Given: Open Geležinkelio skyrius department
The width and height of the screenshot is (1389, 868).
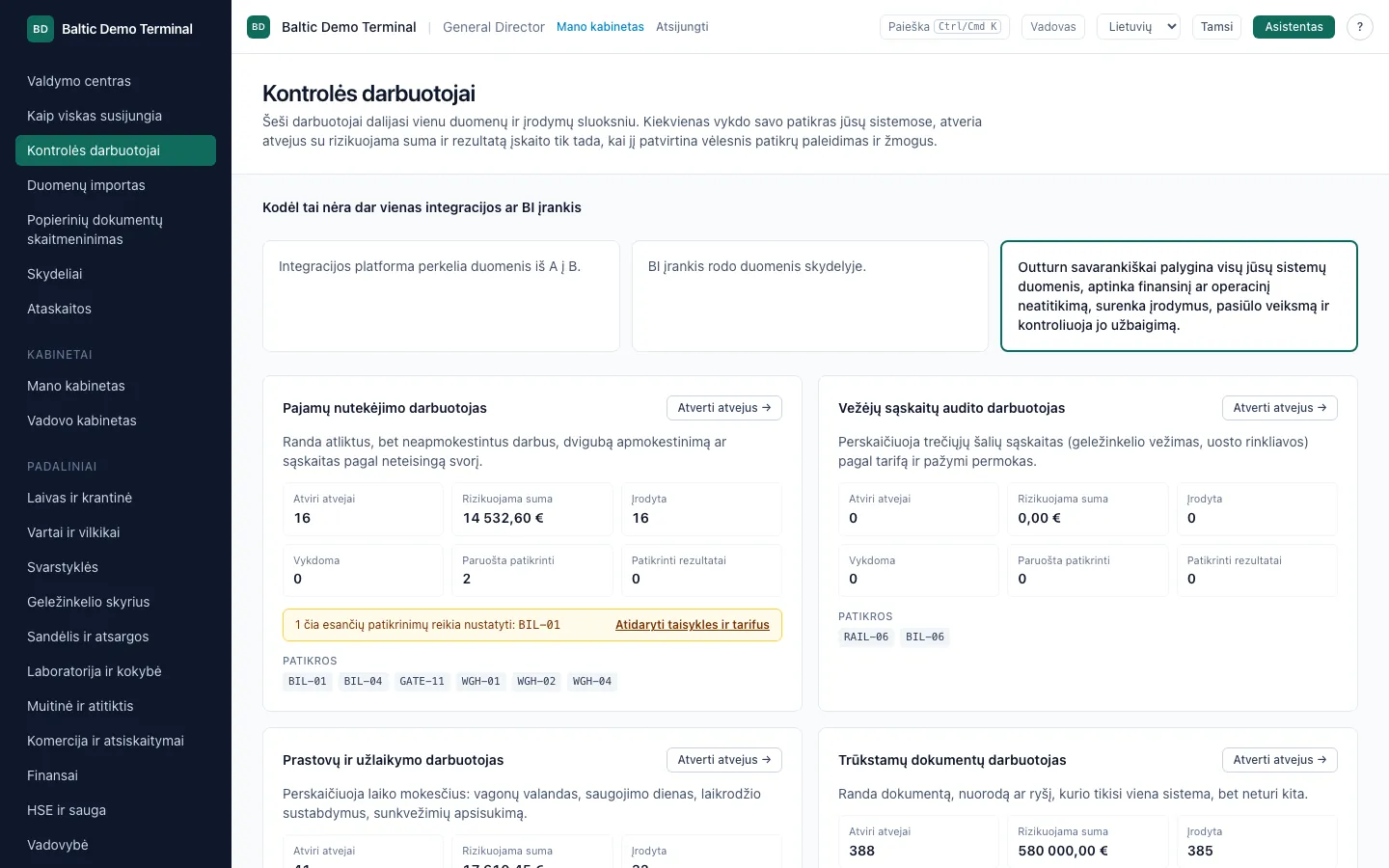Looking at the screenshot, I should tap(116, 602).
